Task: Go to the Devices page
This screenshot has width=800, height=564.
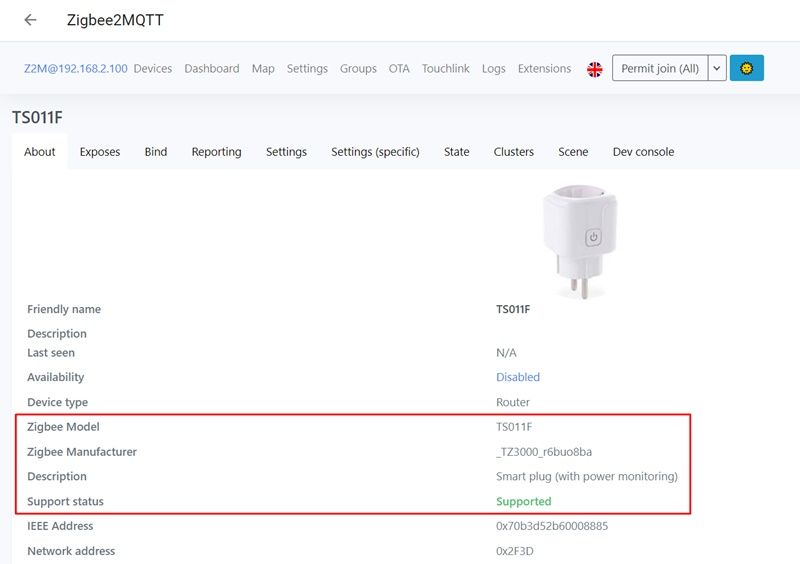Action: click(153, 68)
